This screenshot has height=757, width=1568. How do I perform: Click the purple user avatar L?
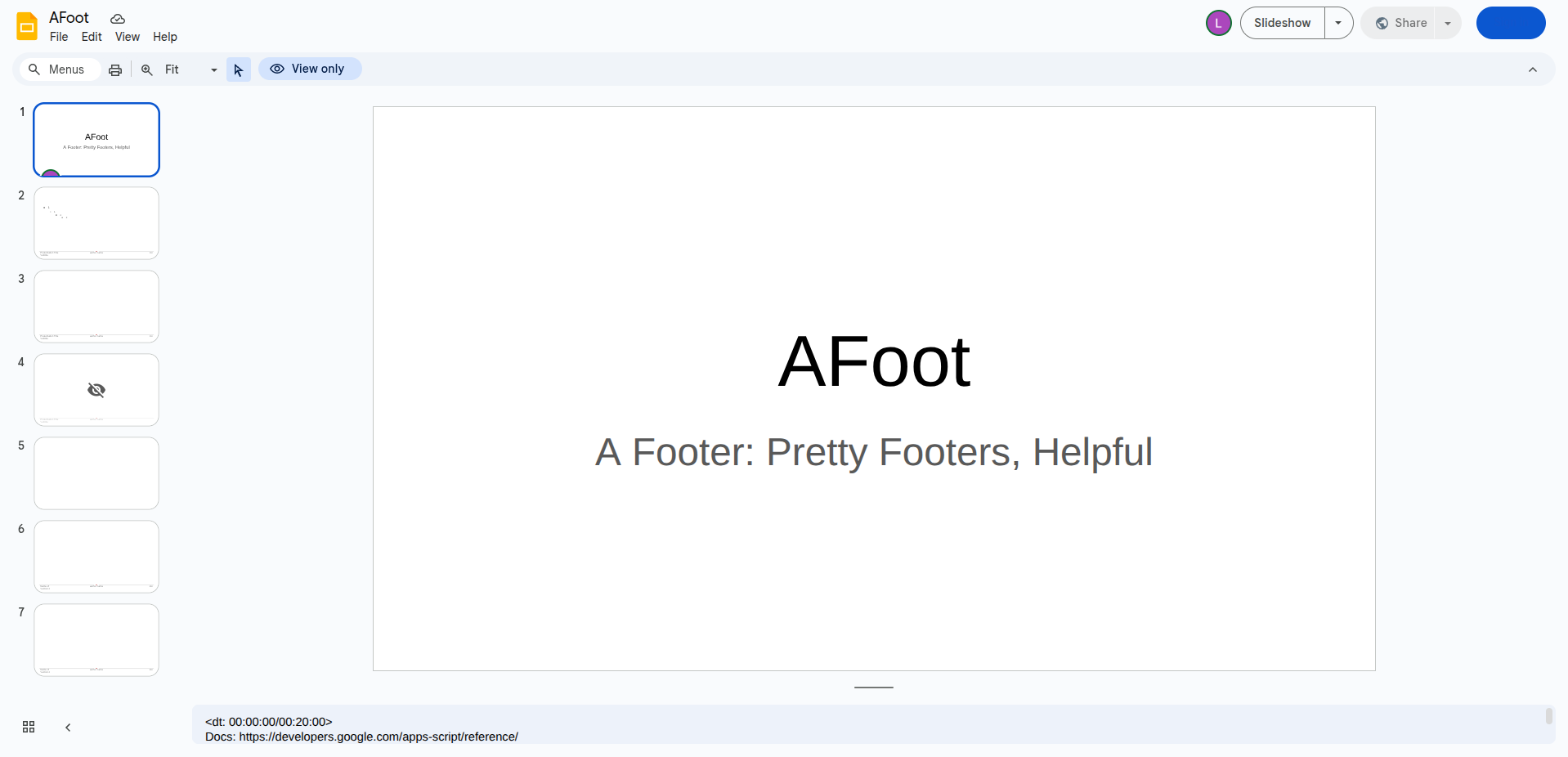click(x=1218, y=23)
